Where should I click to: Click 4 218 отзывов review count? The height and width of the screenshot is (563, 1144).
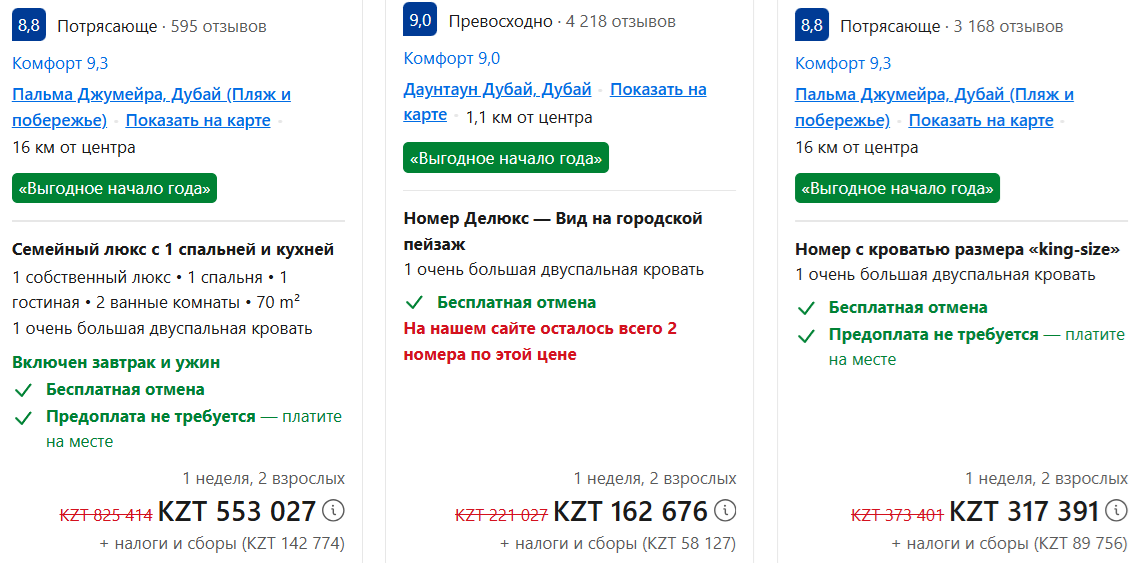(620, 21)
